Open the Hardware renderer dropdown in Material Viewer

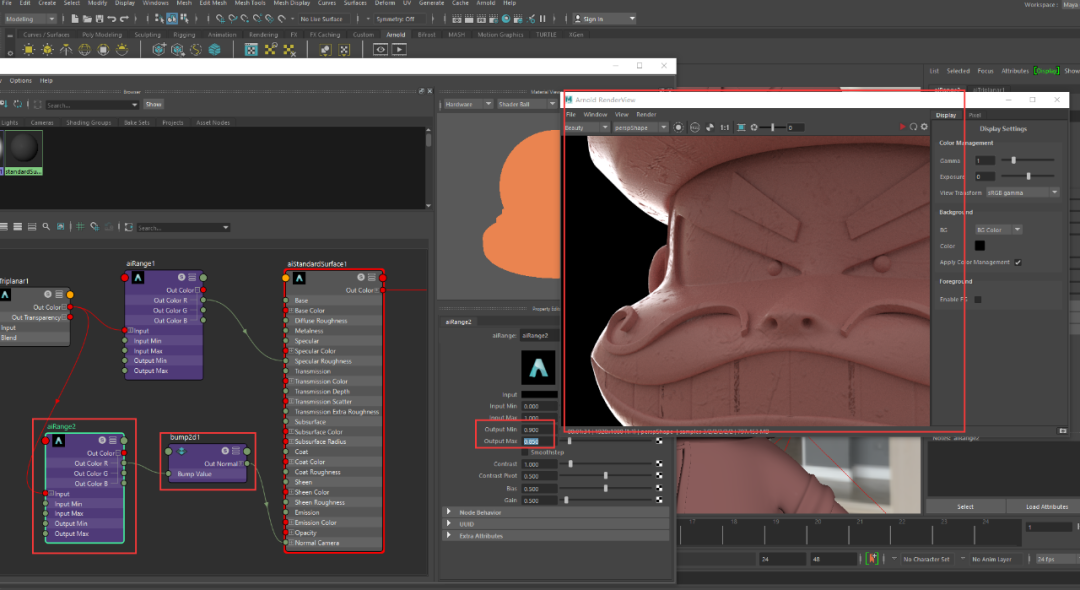(x=468, y=104)
